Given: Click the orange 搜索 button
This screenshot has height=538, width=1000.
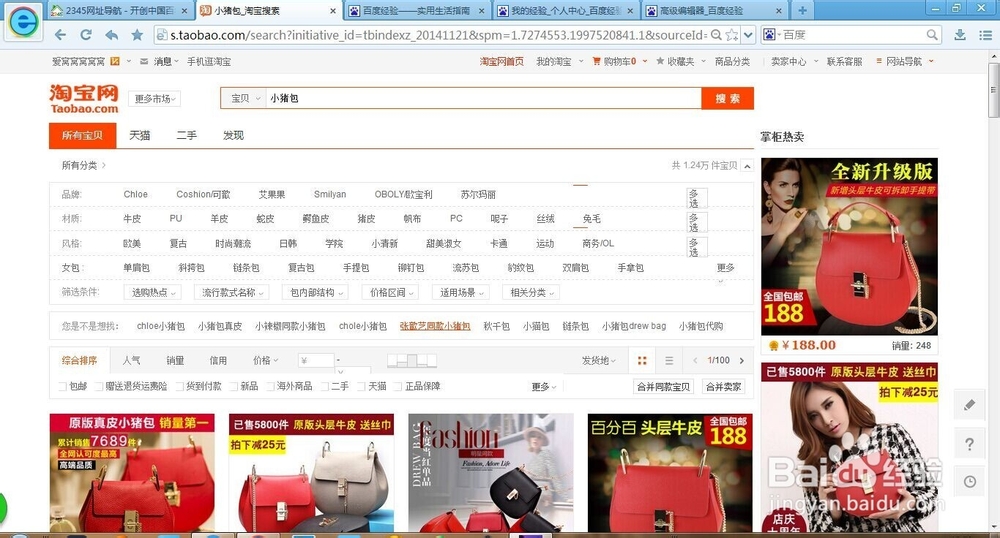Looking at the screenshot, I should coord(727,98).
